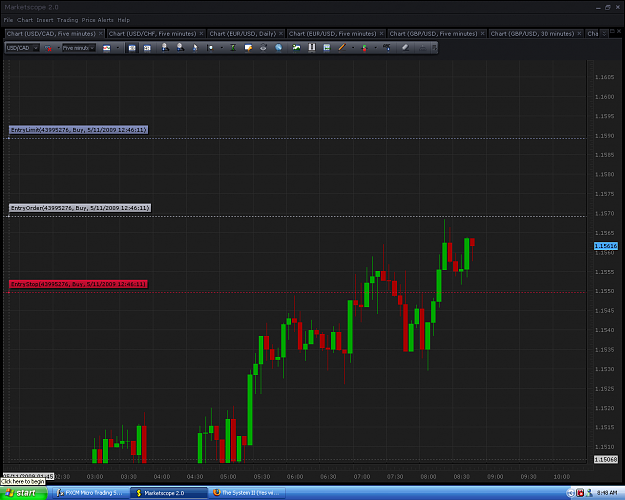Click the second person-shaped toolbar icon
Image resolution: width=625 pixels, height=500 pixels.
click(180, 48)
